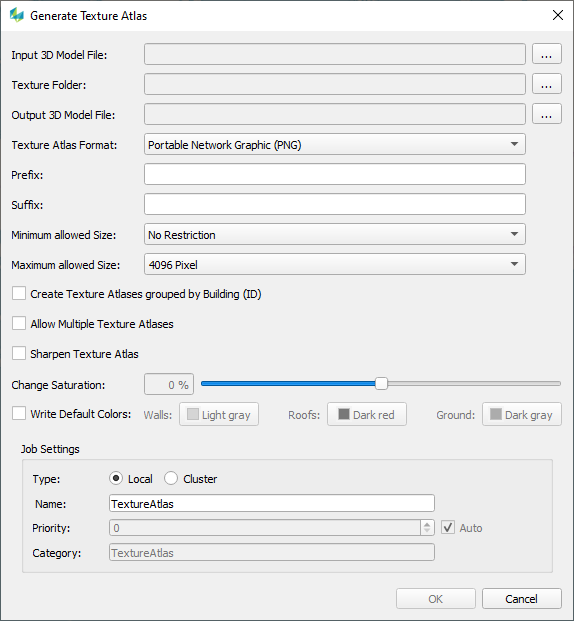The width and height of the screenshot is (574, 621).
Task: Open Walls Light gray color picker
Action: point(219,414)
